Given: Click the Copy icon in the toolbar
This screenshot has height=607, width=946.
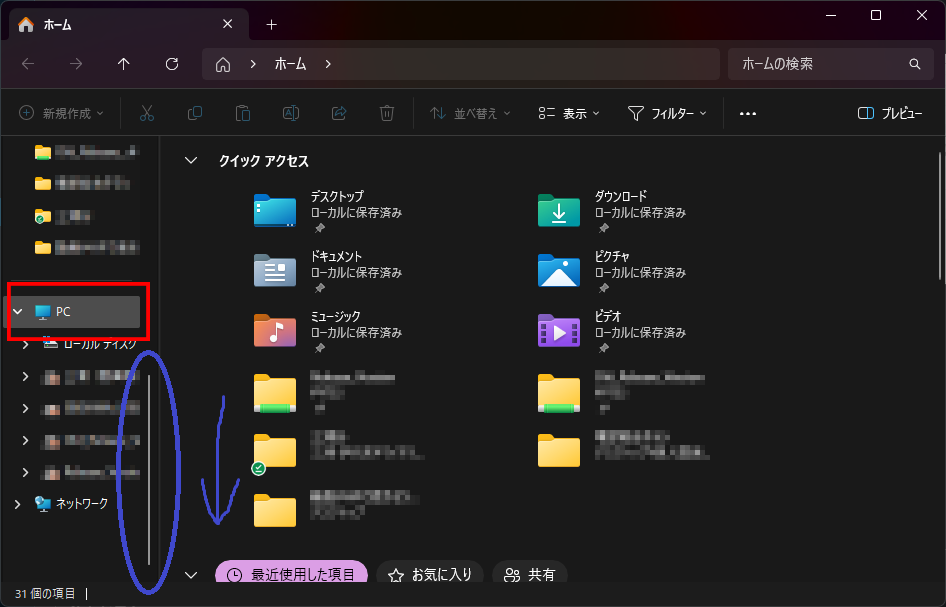Looking at the screenshot, I should pos(195,112).
